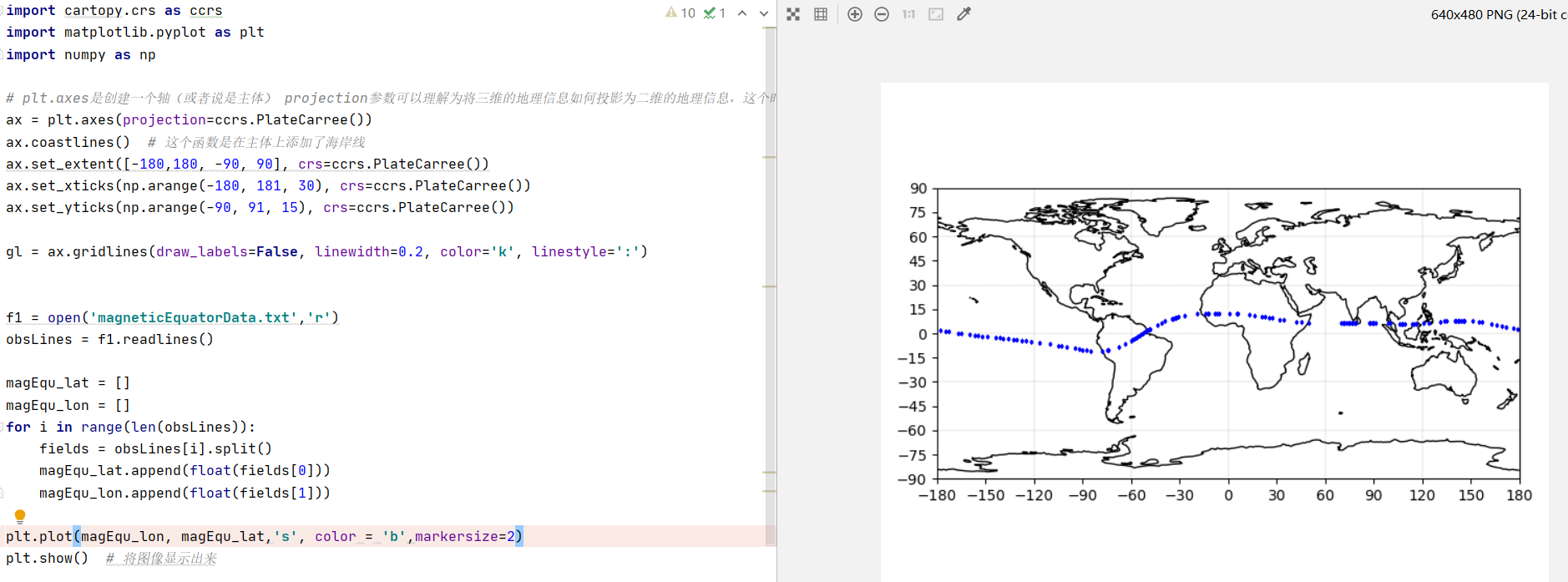
Task: Place cursor on 'import matplotlib.pyplot as plt' line
Action: [135, 33]
